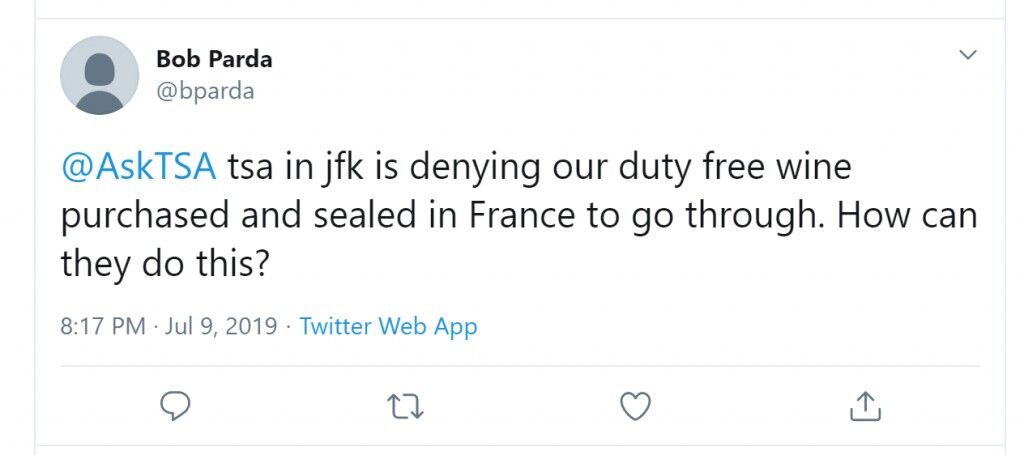Like the tweet with the heart icon

click(635, 406)
